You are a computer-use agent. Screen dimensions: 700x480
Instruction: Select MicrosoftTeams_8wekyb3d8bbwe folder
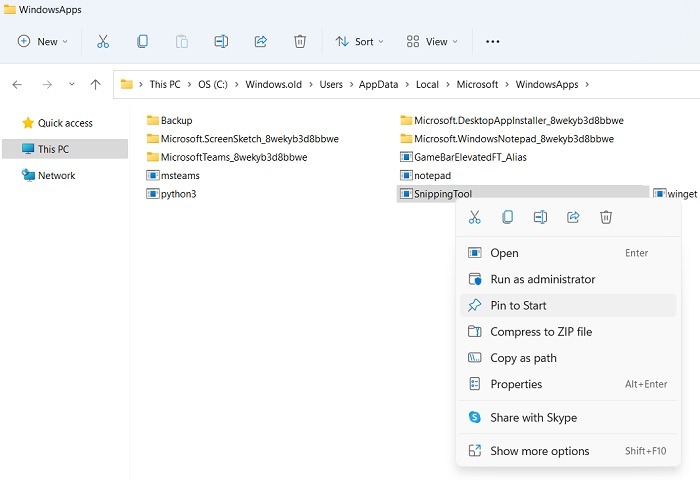click(227, 157)
